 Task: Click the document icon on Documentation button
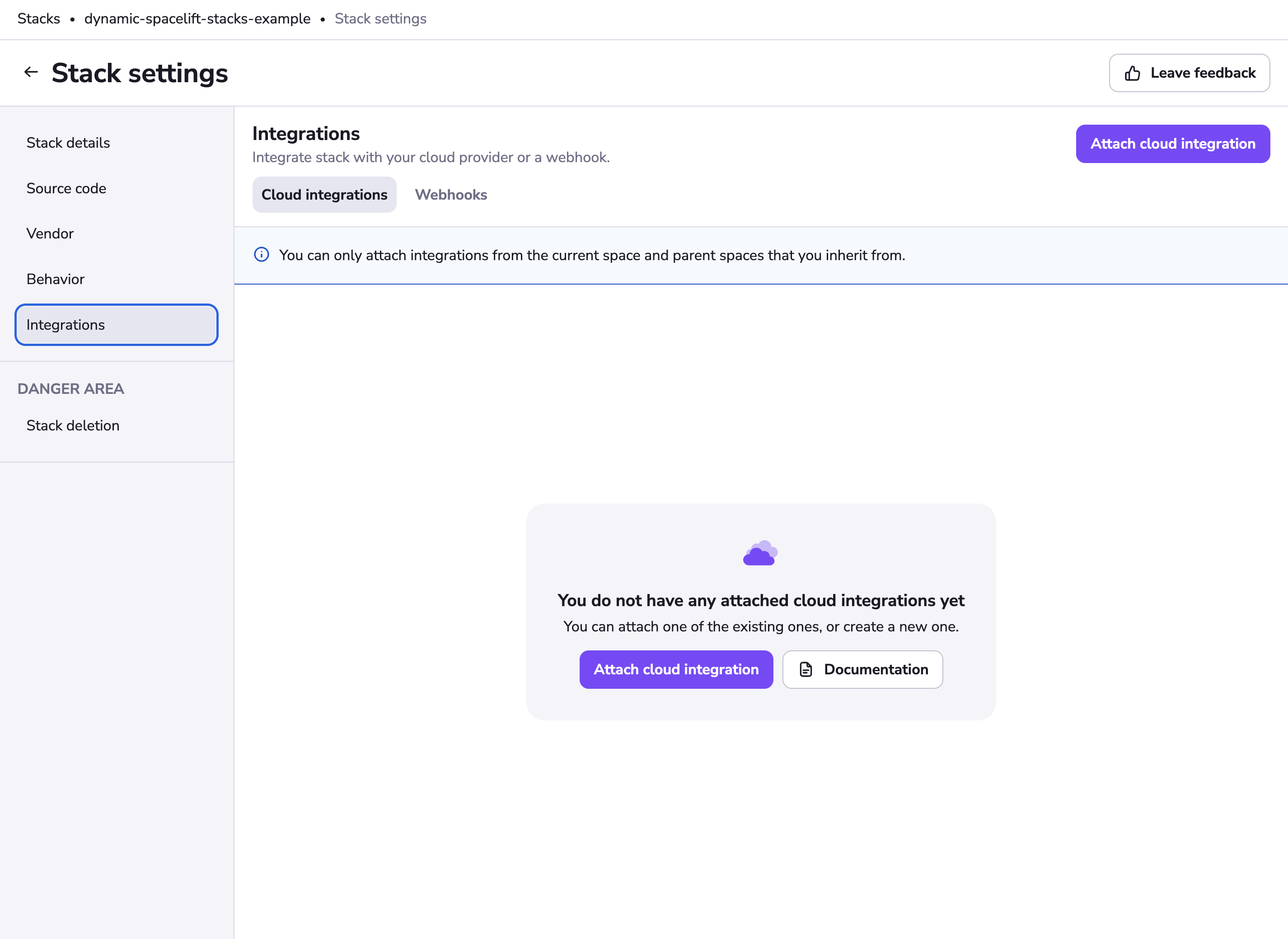pos(806,669)
